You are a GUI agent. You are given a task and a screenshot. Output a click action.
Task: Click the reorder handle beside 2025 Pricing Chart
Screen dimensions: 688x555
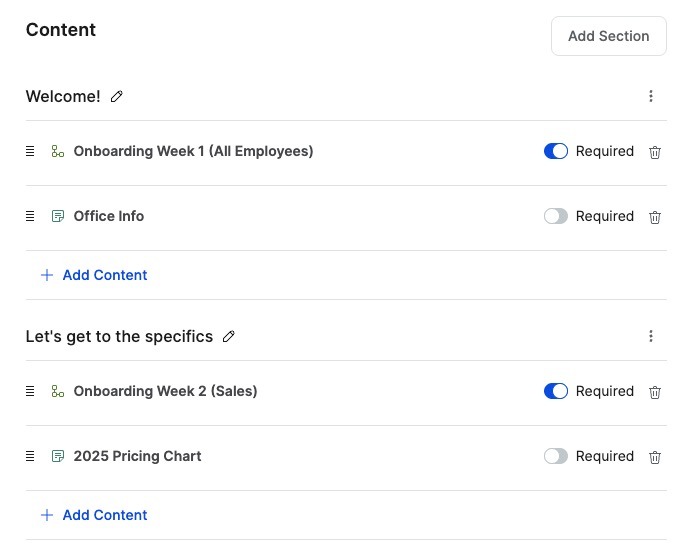click(x=30, y=456)
